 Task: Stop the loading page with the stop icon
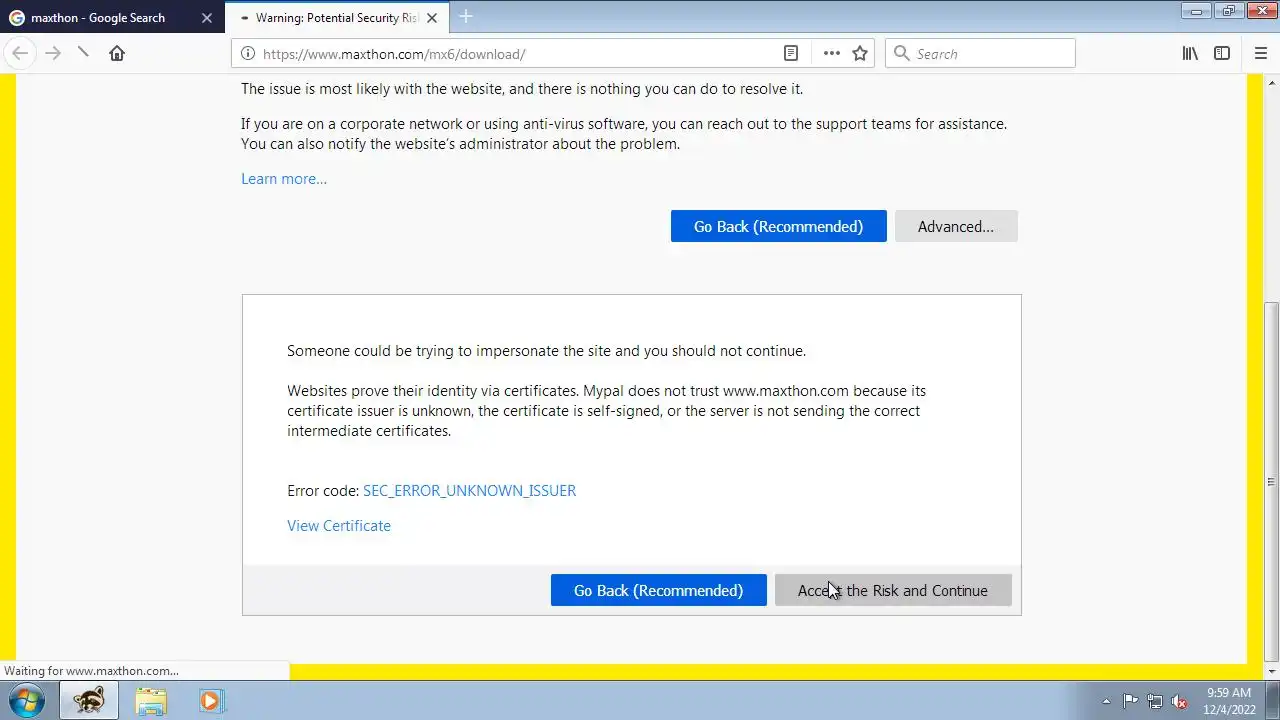point(84,53)
